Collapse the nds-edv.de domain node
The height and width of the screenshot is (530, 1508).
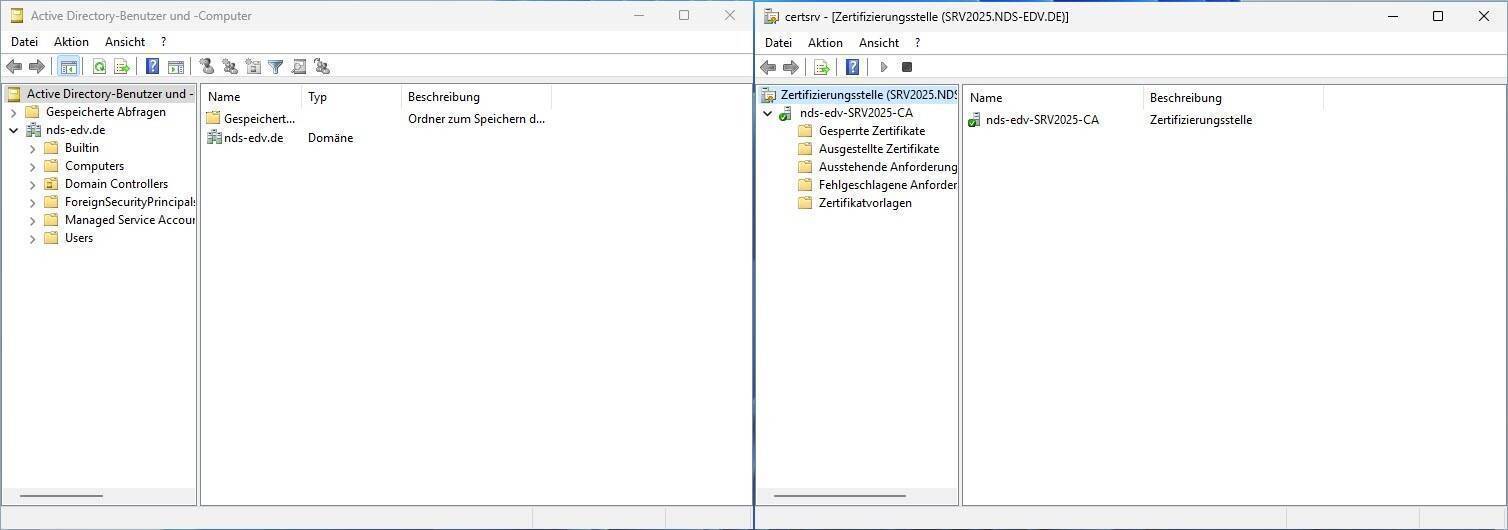(14, 131)
